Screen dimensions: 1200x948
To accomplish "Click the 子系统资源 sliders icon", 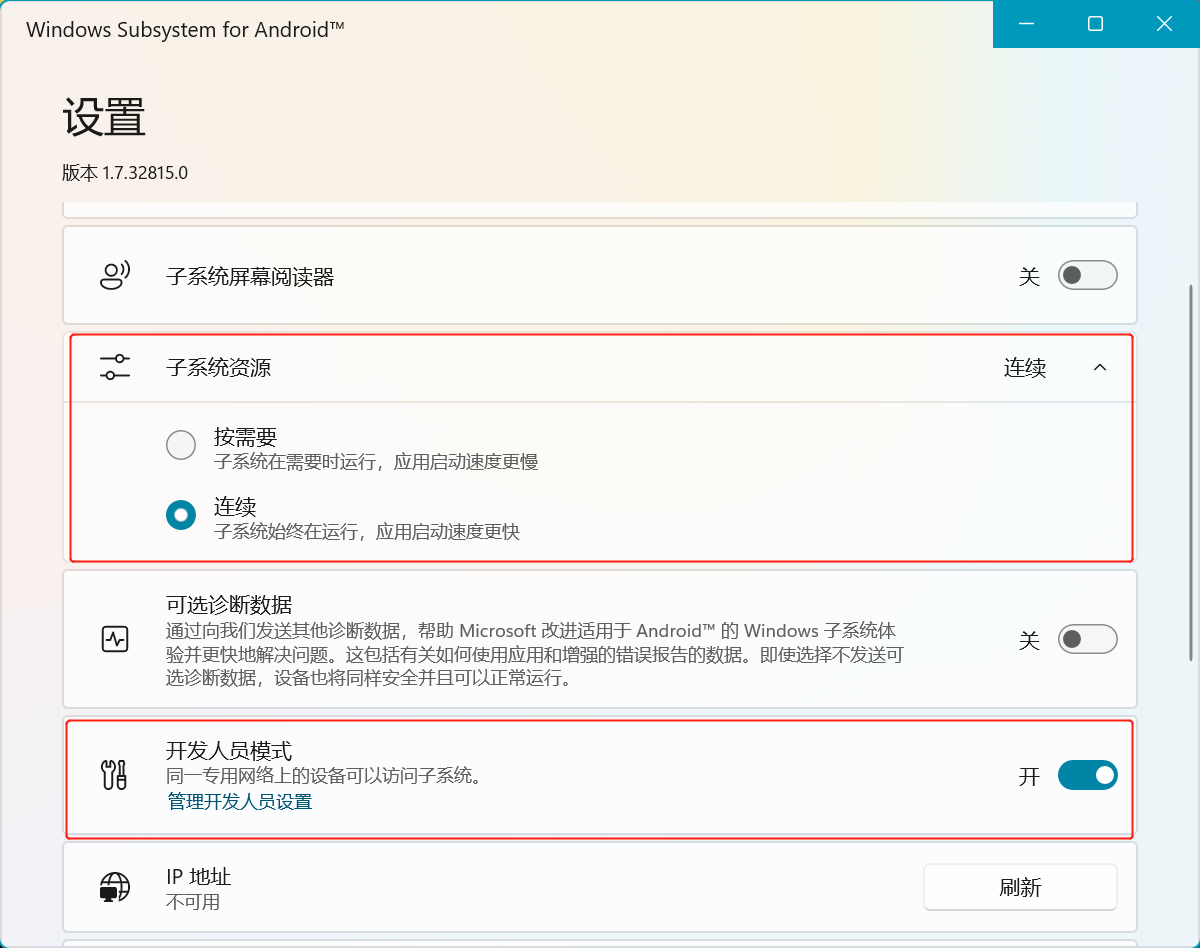I will coord(115,367).
